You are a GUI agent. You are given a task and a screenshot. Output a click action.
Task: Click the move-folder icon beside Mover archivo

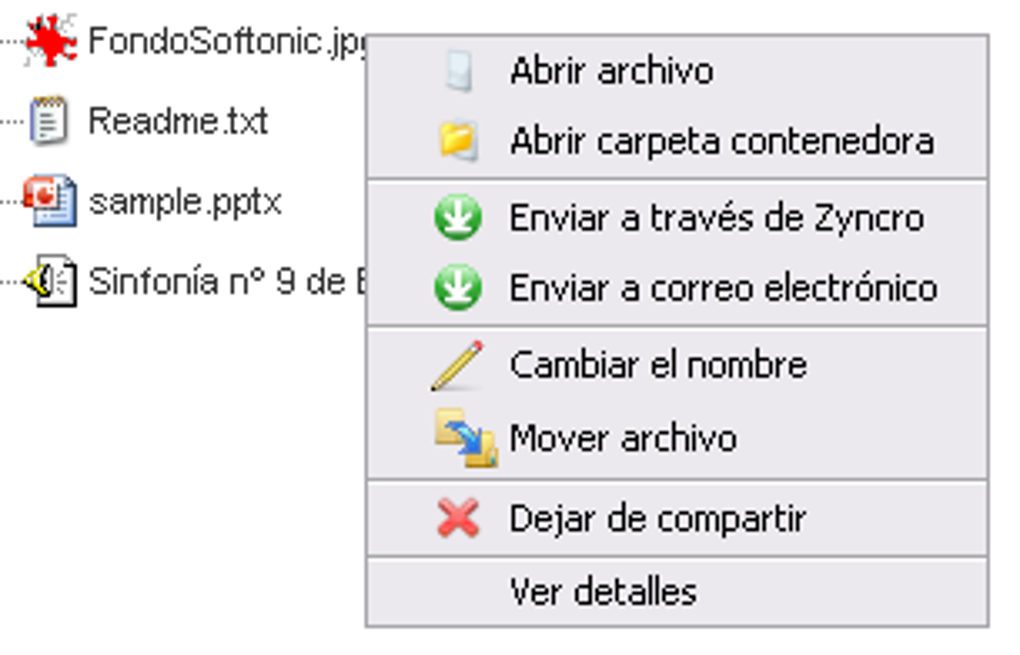[x=464, y=440]
